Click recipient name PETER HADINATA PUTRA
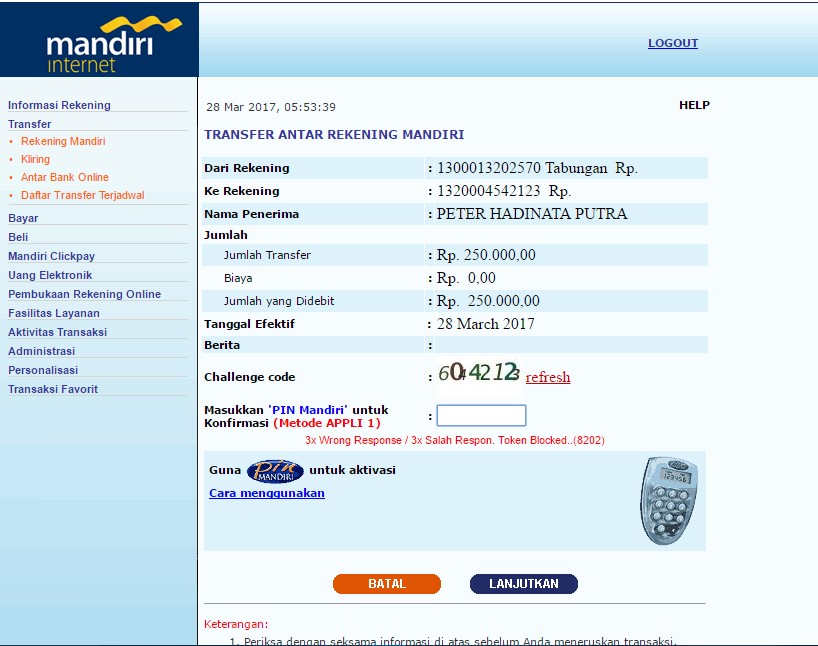The height and width of the screenshot is (646, 818). click(x=532, y=214)
